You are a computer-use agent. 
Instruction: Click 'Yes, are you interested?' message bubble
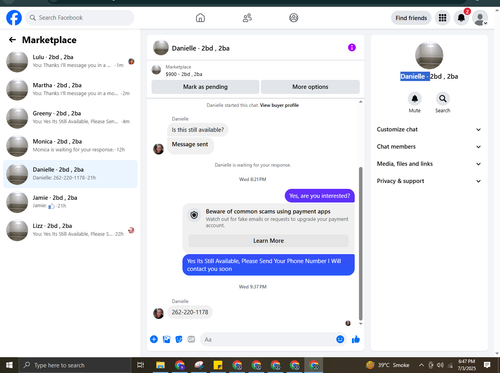(x=319, y=196)
